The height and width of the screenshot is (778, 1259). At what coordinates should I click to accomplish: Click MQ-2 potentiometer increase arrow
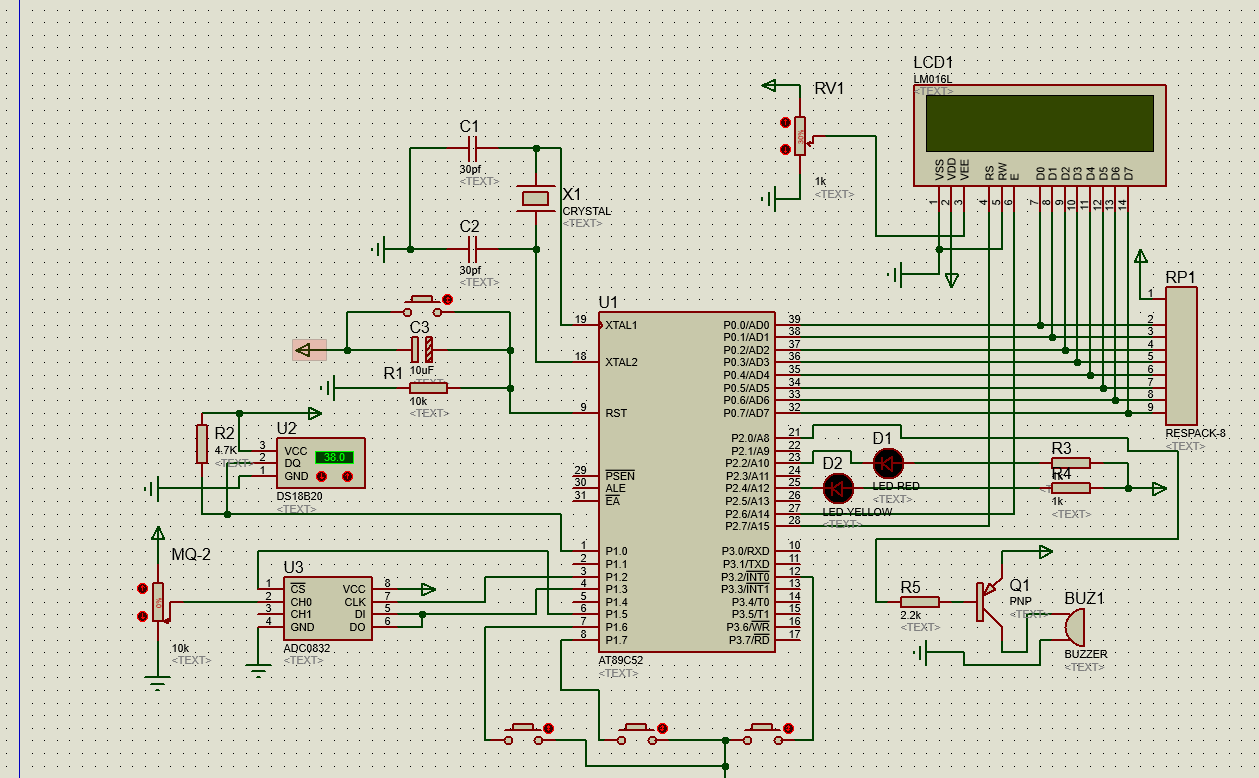pos(142,589)
